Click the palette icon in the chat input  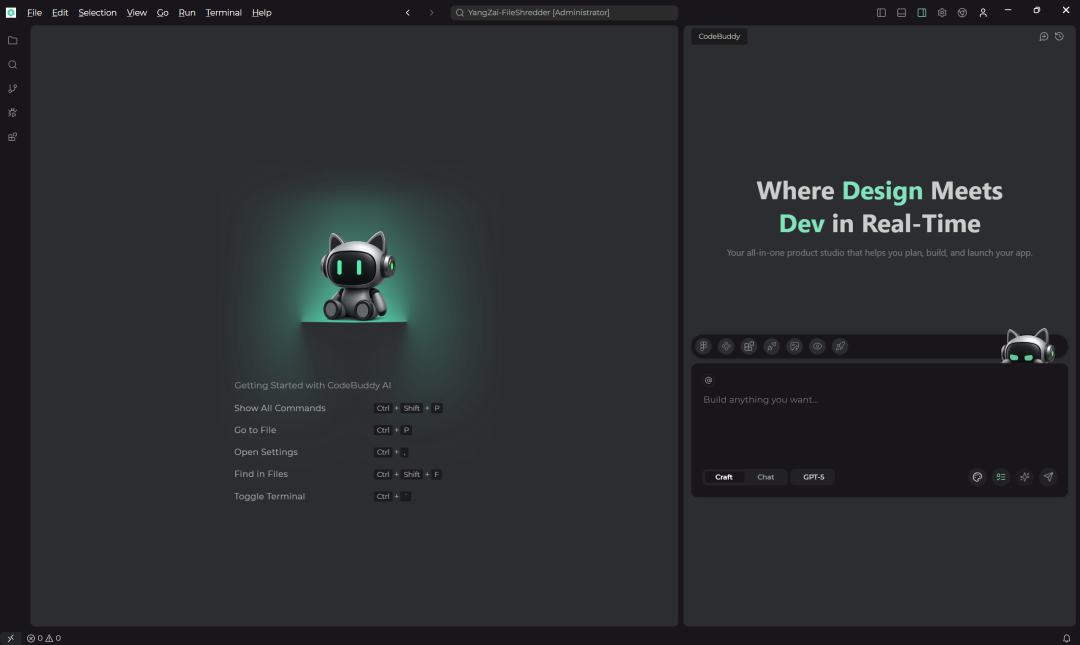(977, 477)
